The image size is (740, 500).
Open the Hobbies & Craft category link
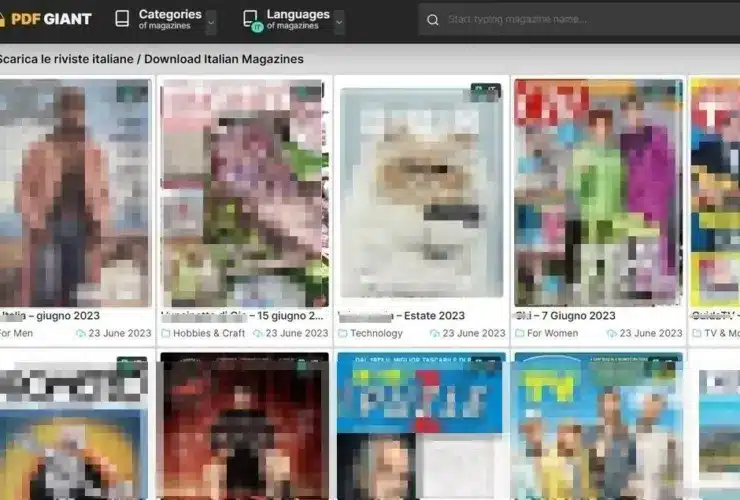209,334
